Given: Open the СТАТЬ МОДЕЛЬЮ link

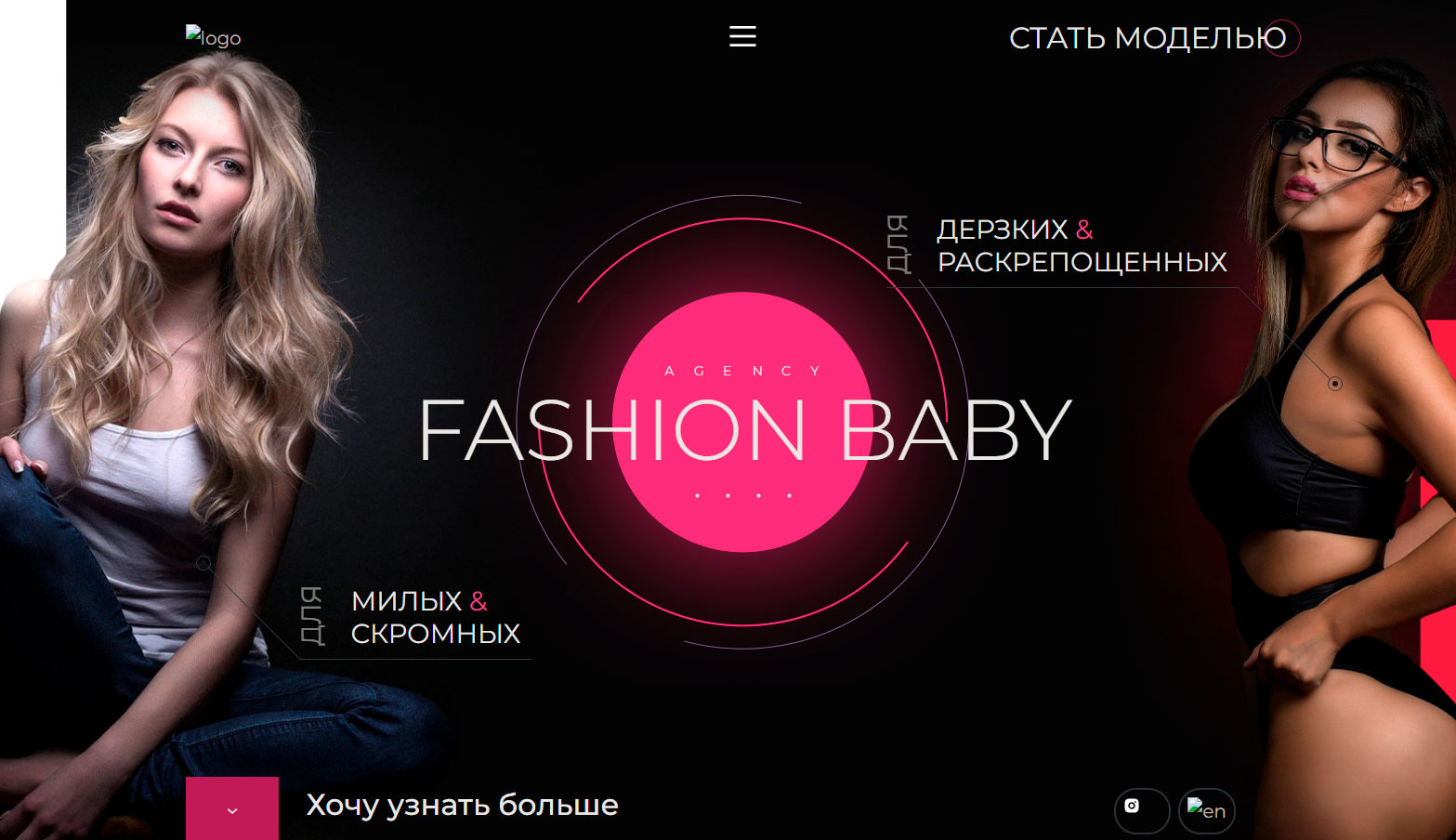Looking at the screenshot, I should (1148, 38).
